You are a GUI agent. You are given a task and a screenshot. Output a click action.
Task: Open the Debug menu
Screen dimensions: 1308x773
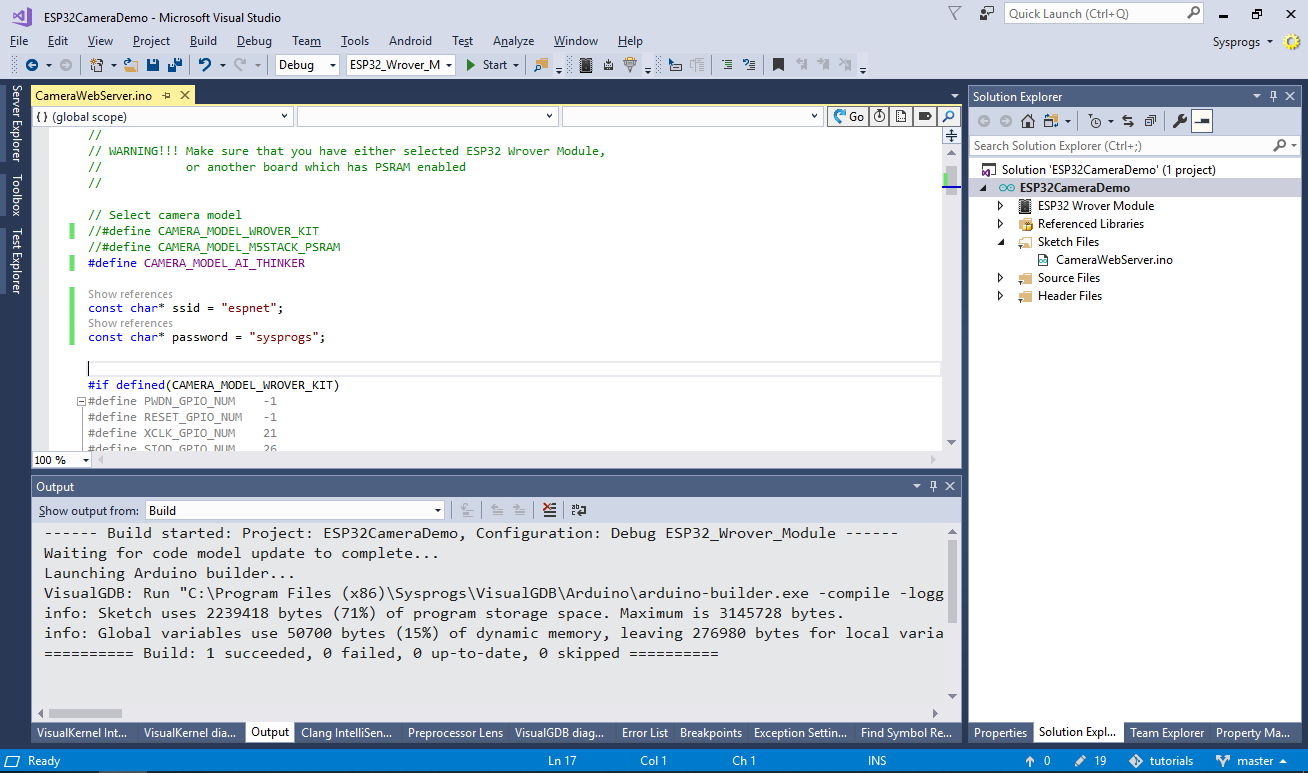point(254,41)
